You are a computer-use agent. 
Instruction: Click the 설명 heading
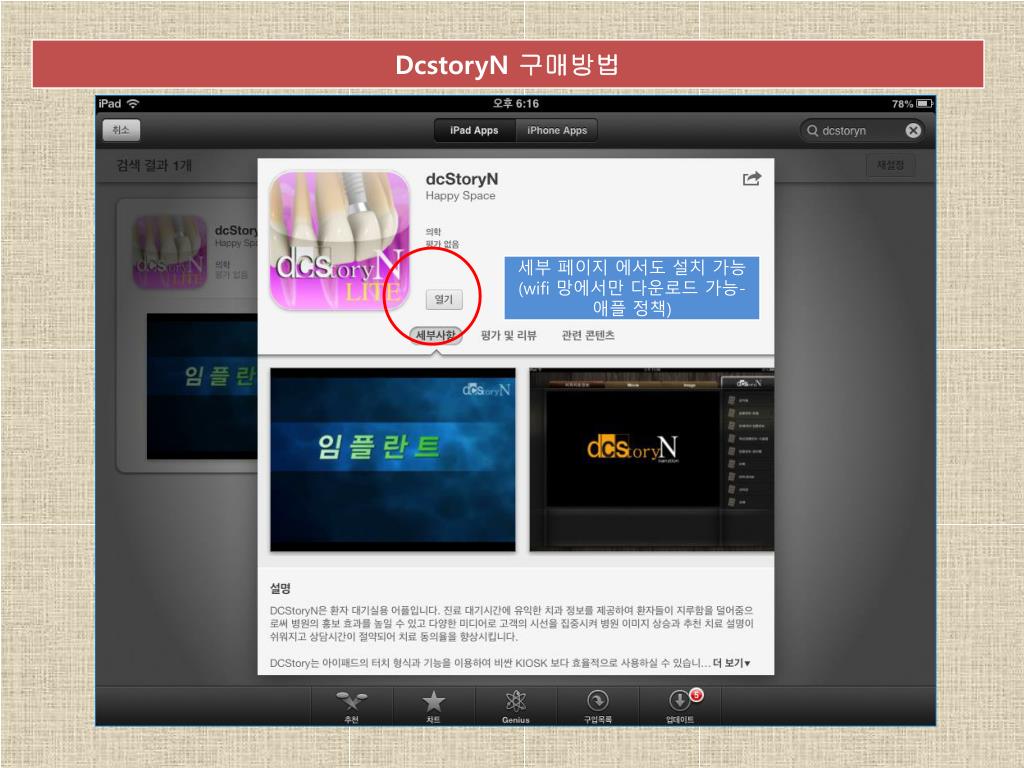(x=280, y=588)
